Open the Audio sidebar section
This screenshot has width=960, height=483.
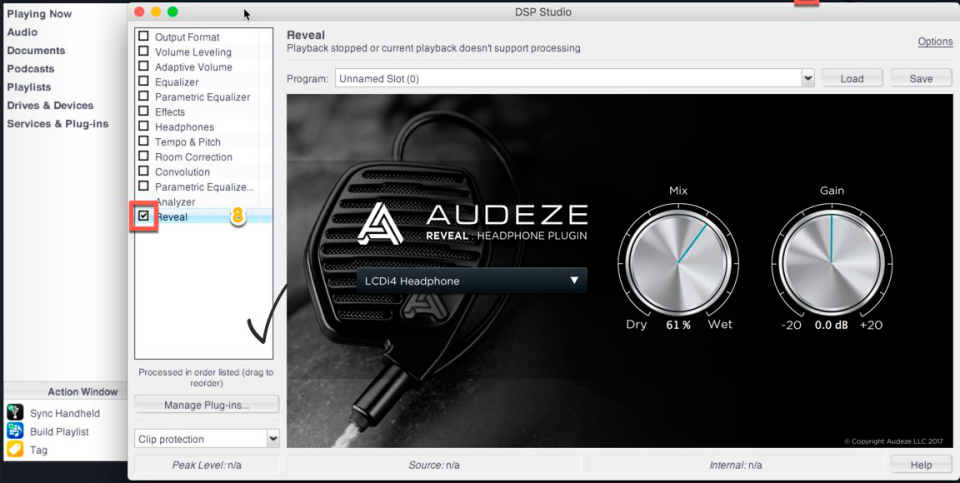(22, 32)
